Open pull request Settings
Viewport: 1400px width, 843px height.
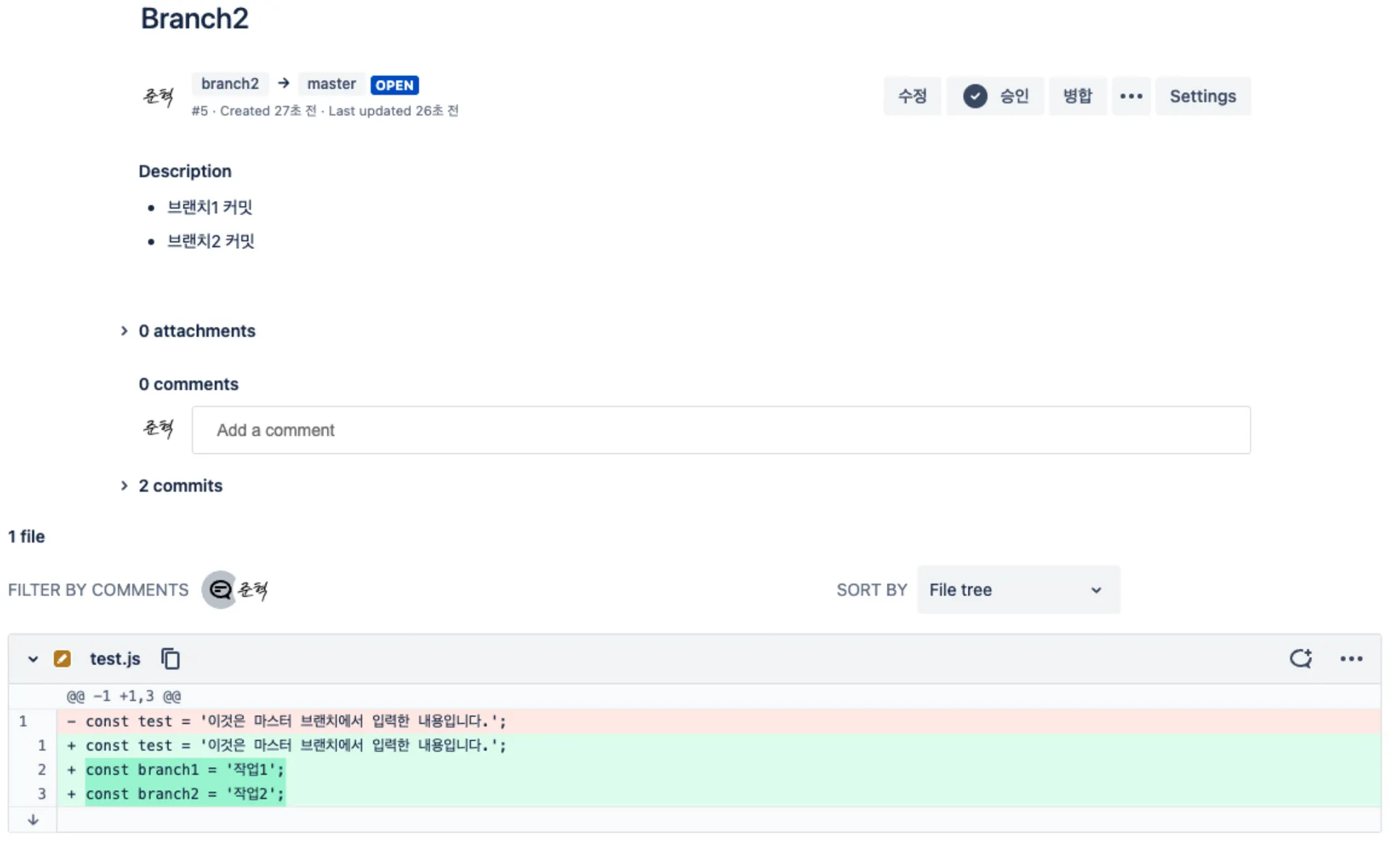1202,96
